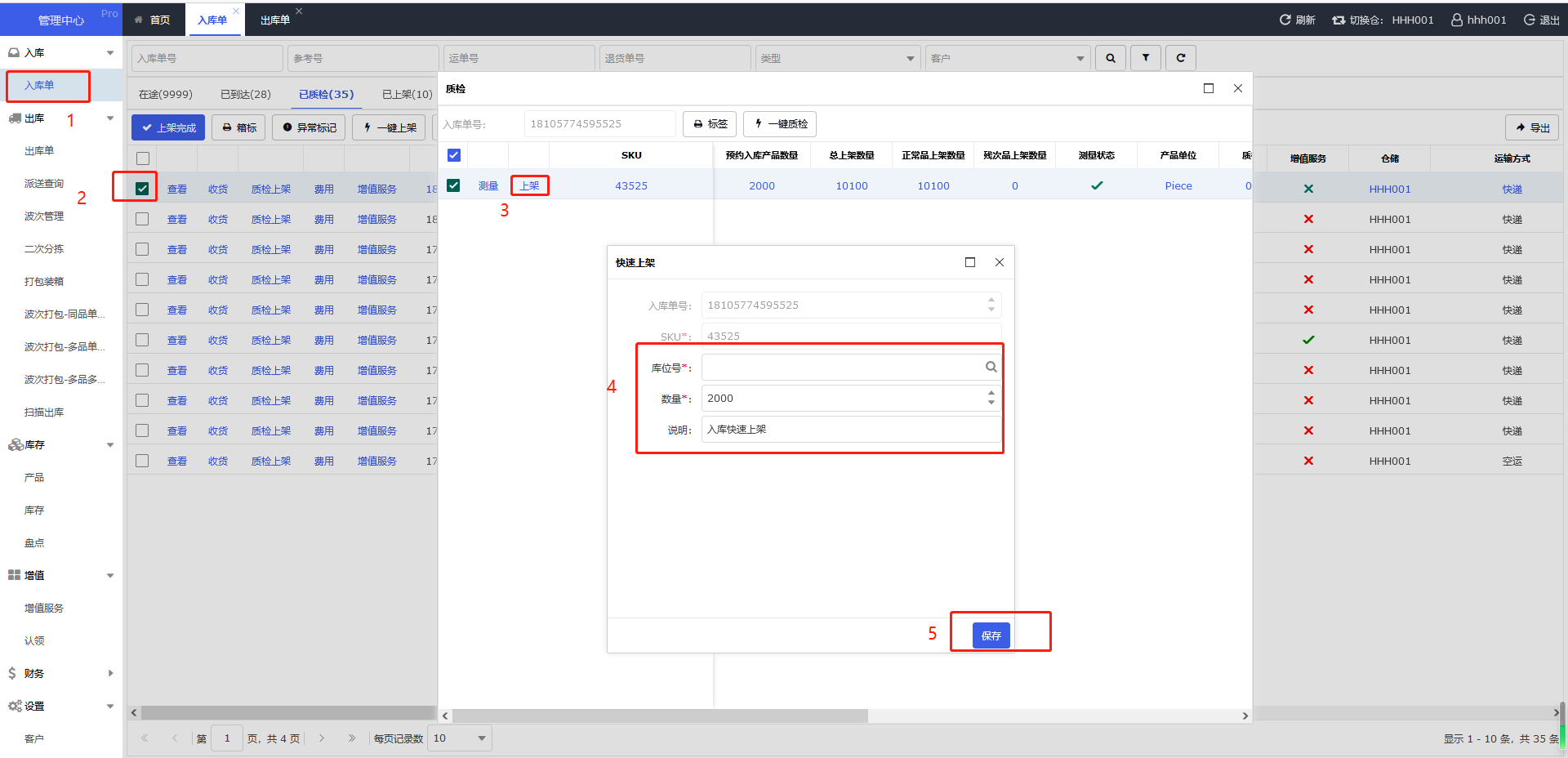Screen dimensions: 1568x758
Task: Check the fifth row checkbox in main table
Action: (x=143, y=310)
